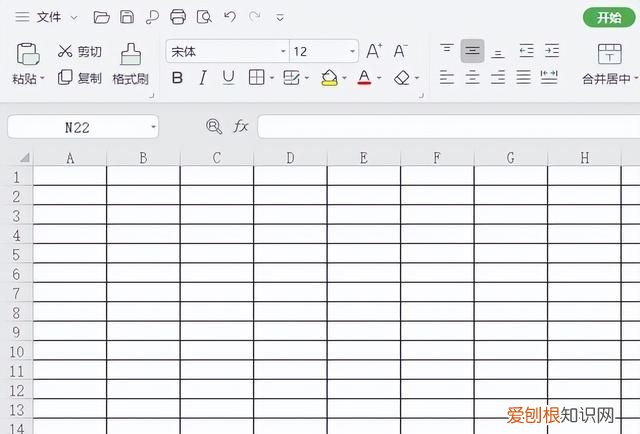Save the workbook with the save icon
Viewport: 640px width, 434px height.
coord(127,17)
